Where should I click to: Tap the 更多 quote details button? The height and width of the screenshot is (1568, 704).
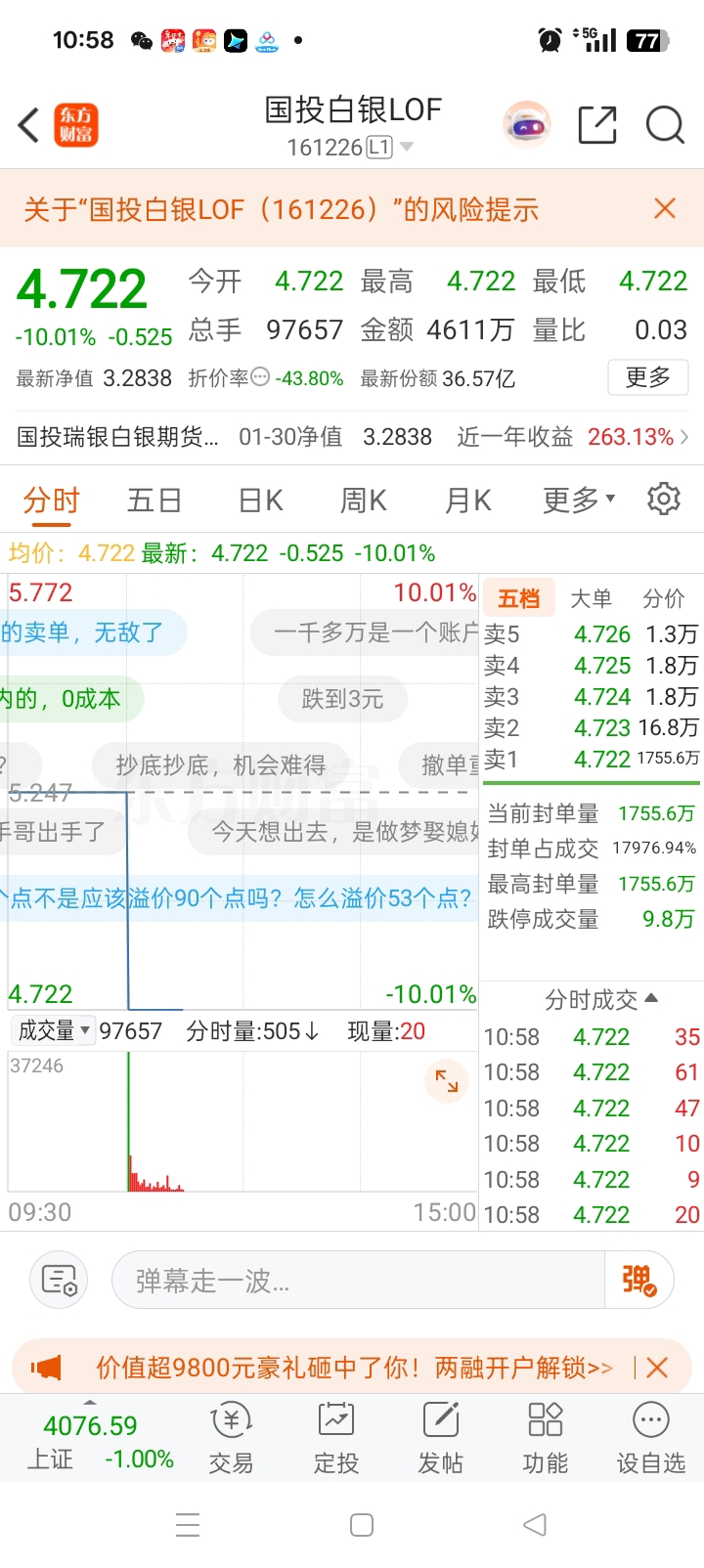coord(648,377)
